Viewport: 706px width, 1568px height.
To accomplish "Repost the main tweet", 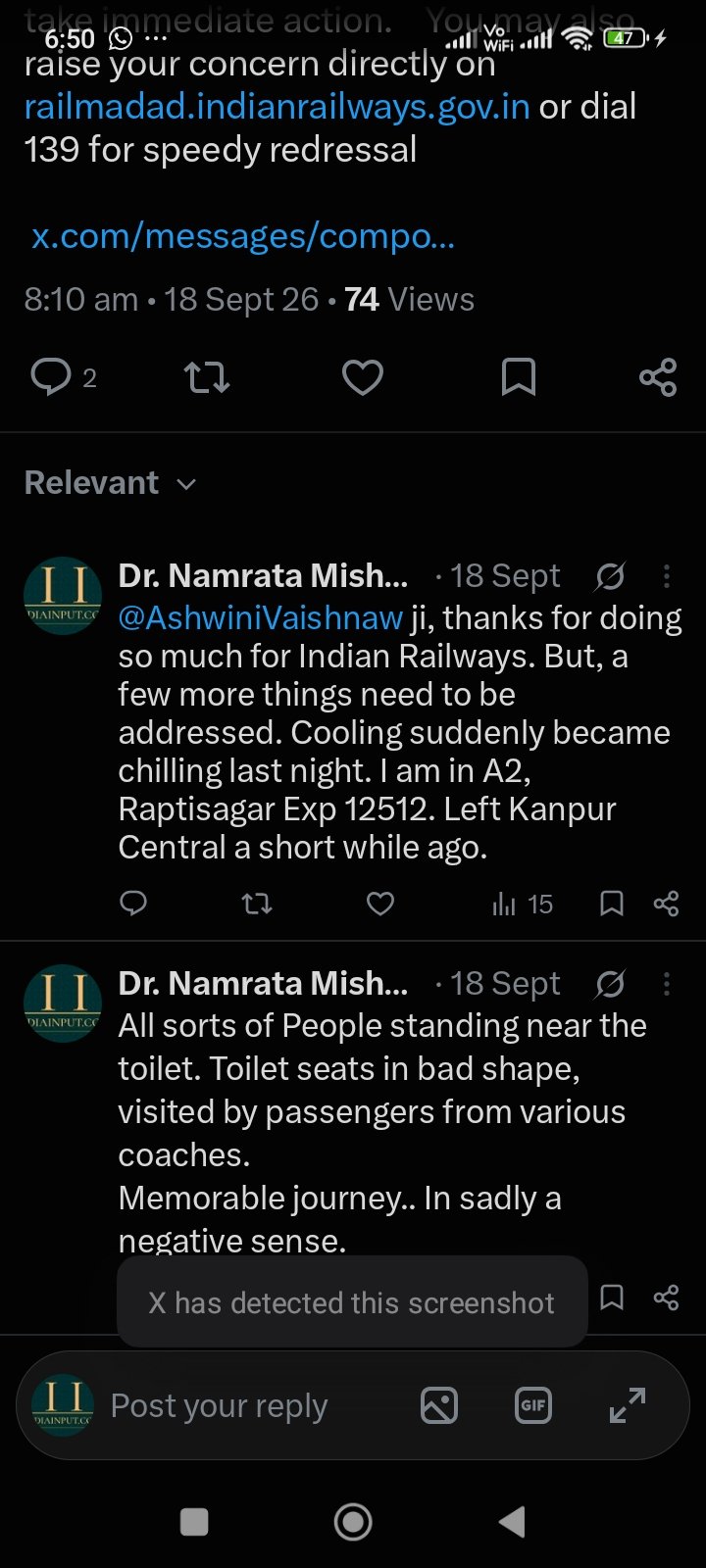I will (207, 377).
